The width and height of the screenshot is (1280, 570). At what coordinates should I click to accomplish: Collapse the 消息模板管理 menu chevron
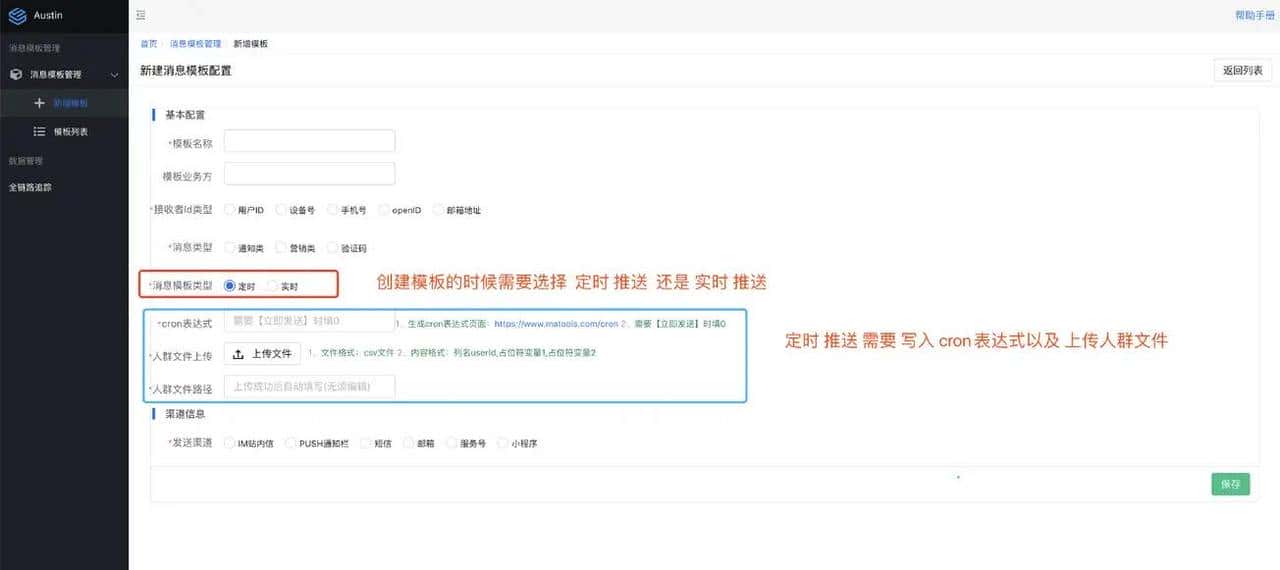click(x=114, y=74)
